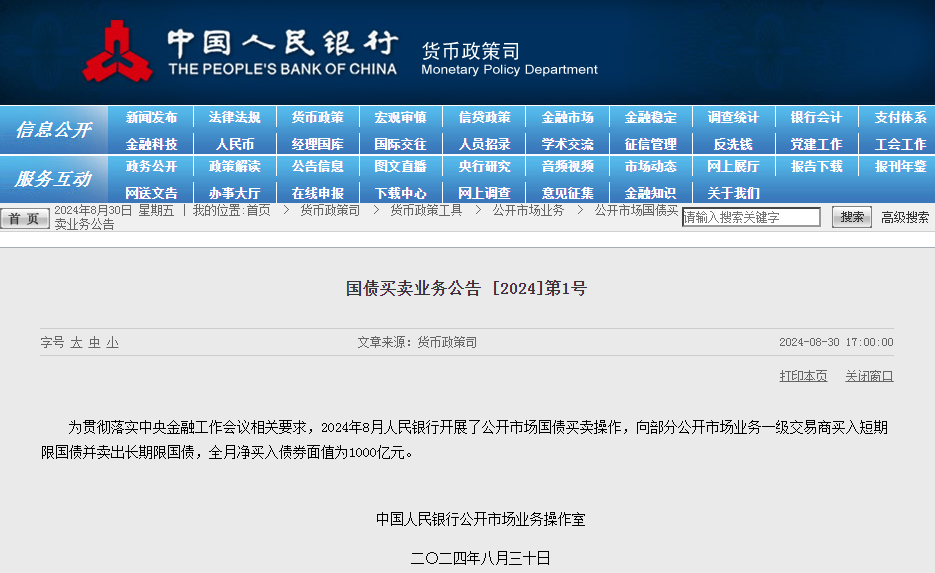Image resolution: width=935 pixels, height=573 pixels.
Task: Select 经理国库 menu item
Action: [x=317, y=144]
